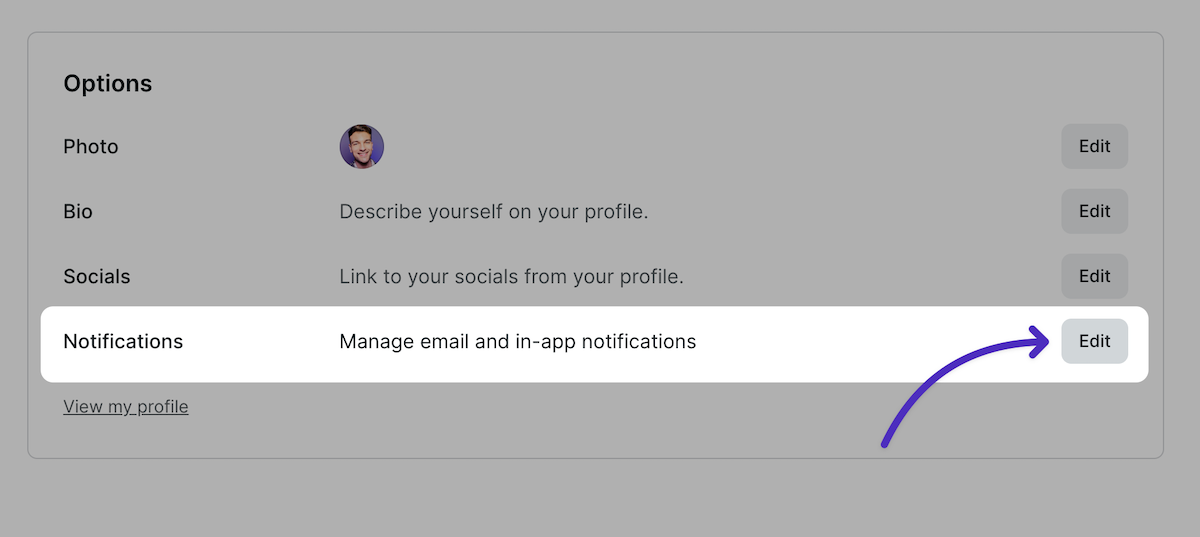Select the Bio row label
Viewport: 1200px width, 537px height.
click(x=78, y=212)
